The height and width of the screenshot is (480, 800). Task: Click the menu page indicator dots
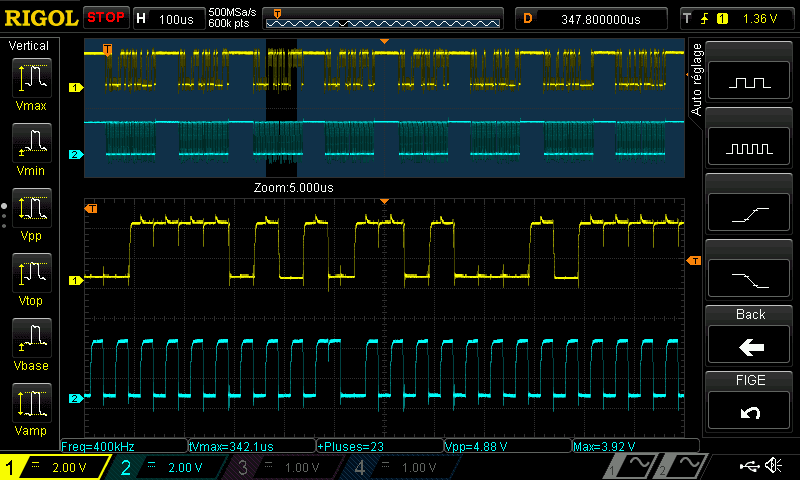tap(4, 215)
